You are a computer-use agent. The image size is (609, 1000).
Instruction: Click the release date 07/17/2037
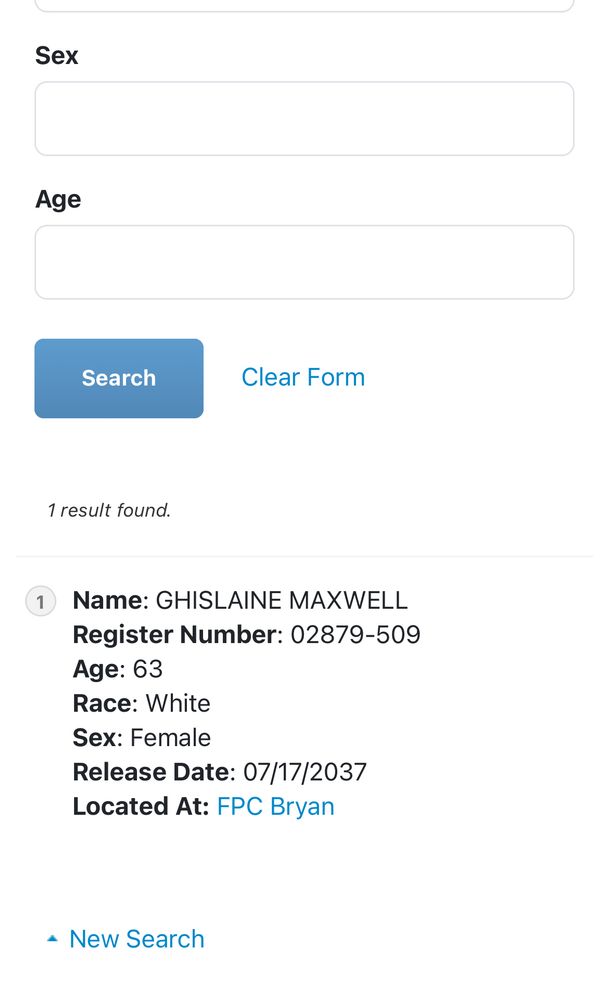pyautogui.click(x=305, y=772)
